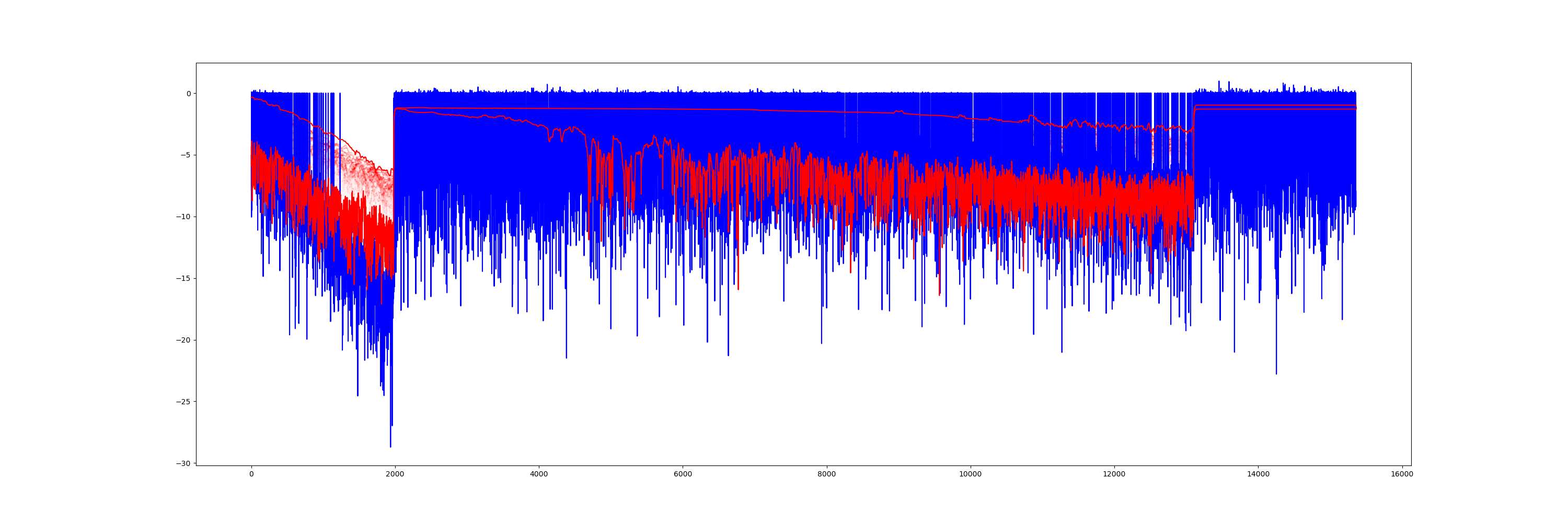Click the x-axis tick label 2000
The height and width of the screenshot is (523, 1568).
point(395,474)
